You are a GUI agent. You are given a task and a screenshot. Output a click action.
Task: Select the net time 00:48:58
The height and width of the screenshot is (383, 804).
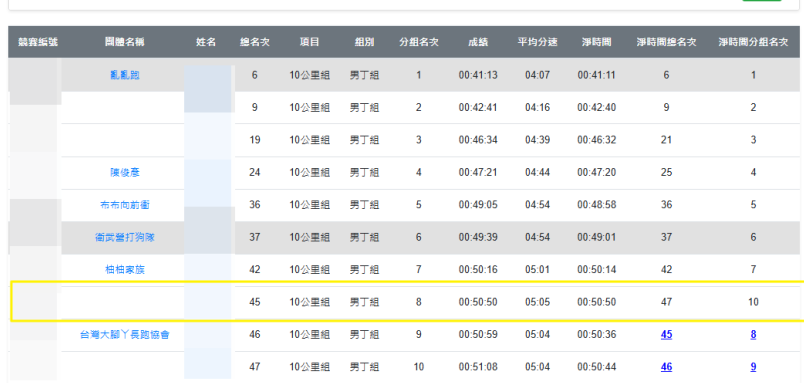596,205
